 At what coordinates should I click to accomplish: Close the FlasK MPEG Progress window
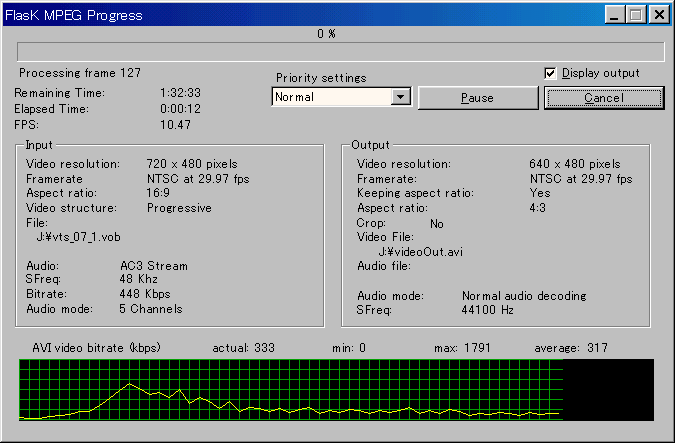[x=659, y=15]
